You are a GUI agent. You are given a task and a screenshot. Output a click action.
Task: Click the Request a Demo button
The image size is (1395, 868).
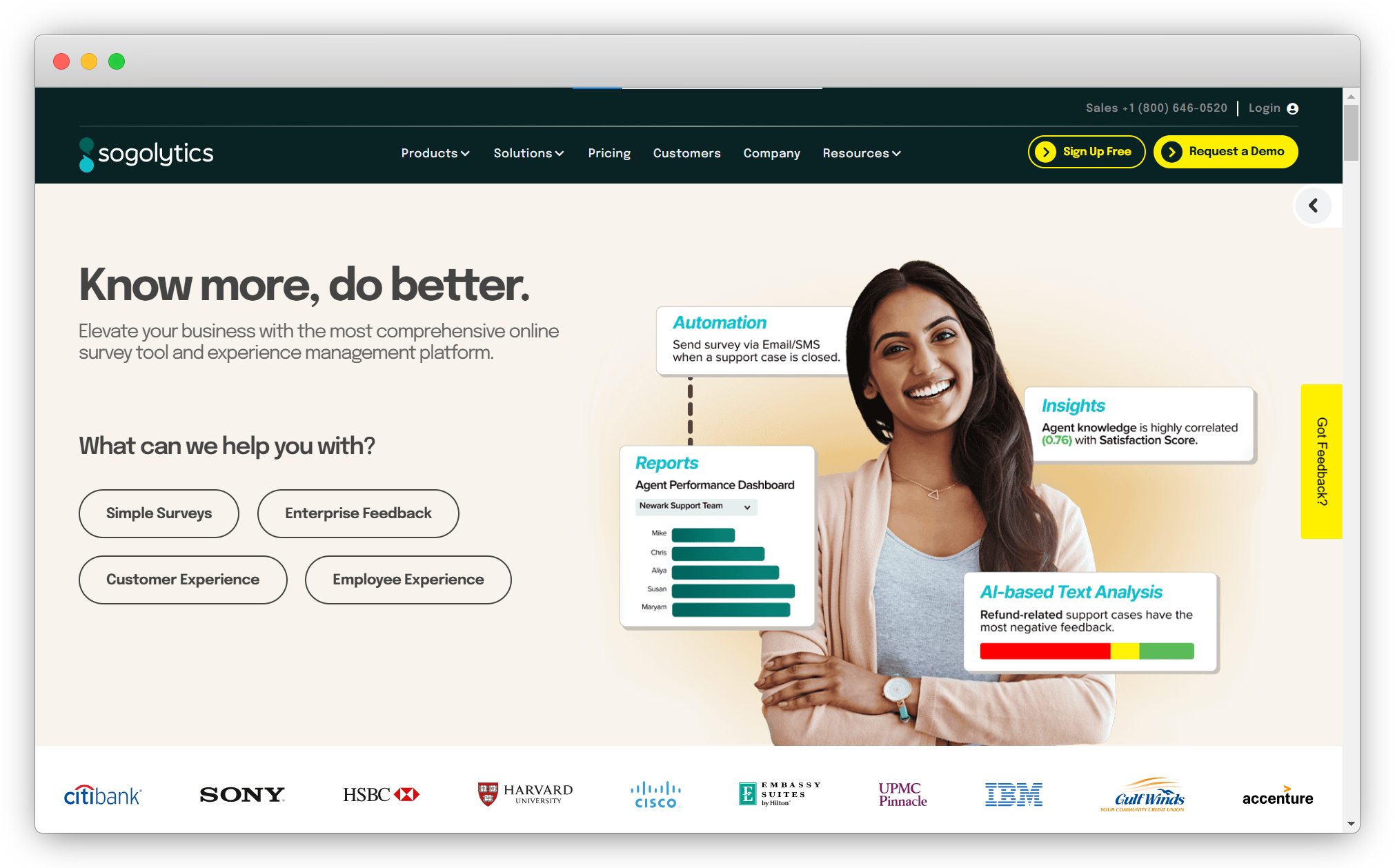[x=1224, y=152]
